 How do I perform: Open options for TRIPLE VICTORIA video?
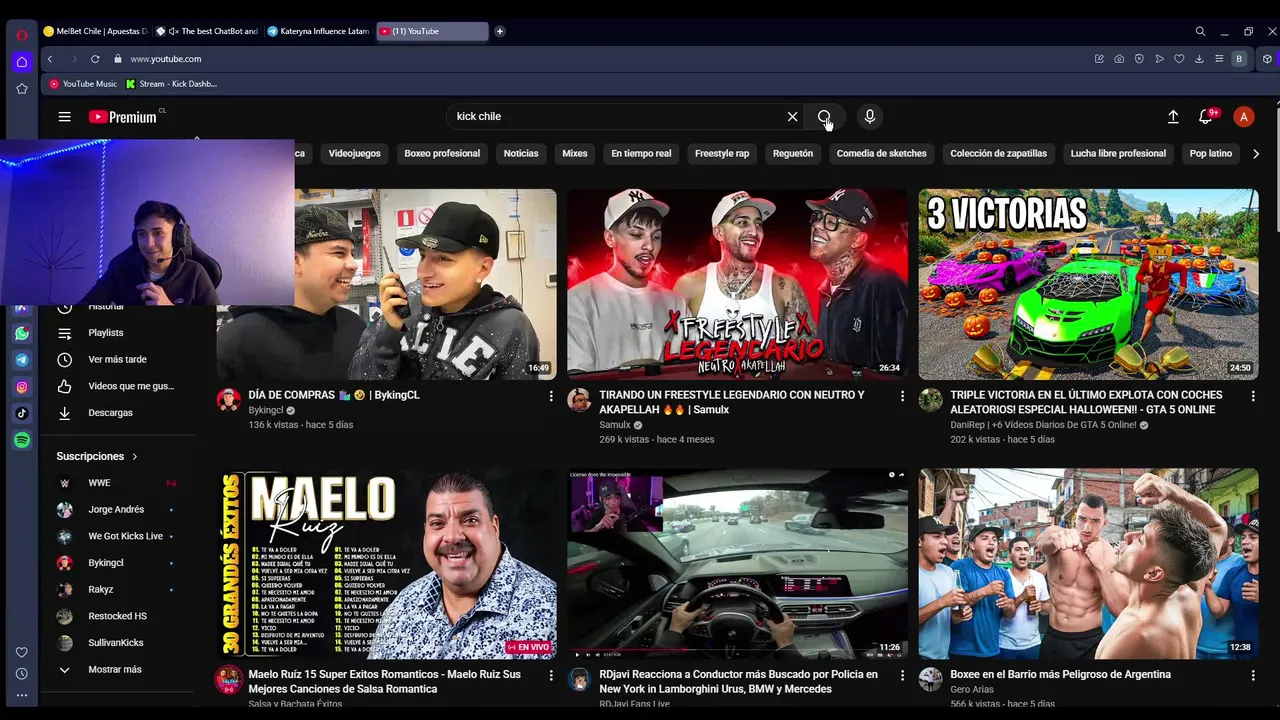1253,397
